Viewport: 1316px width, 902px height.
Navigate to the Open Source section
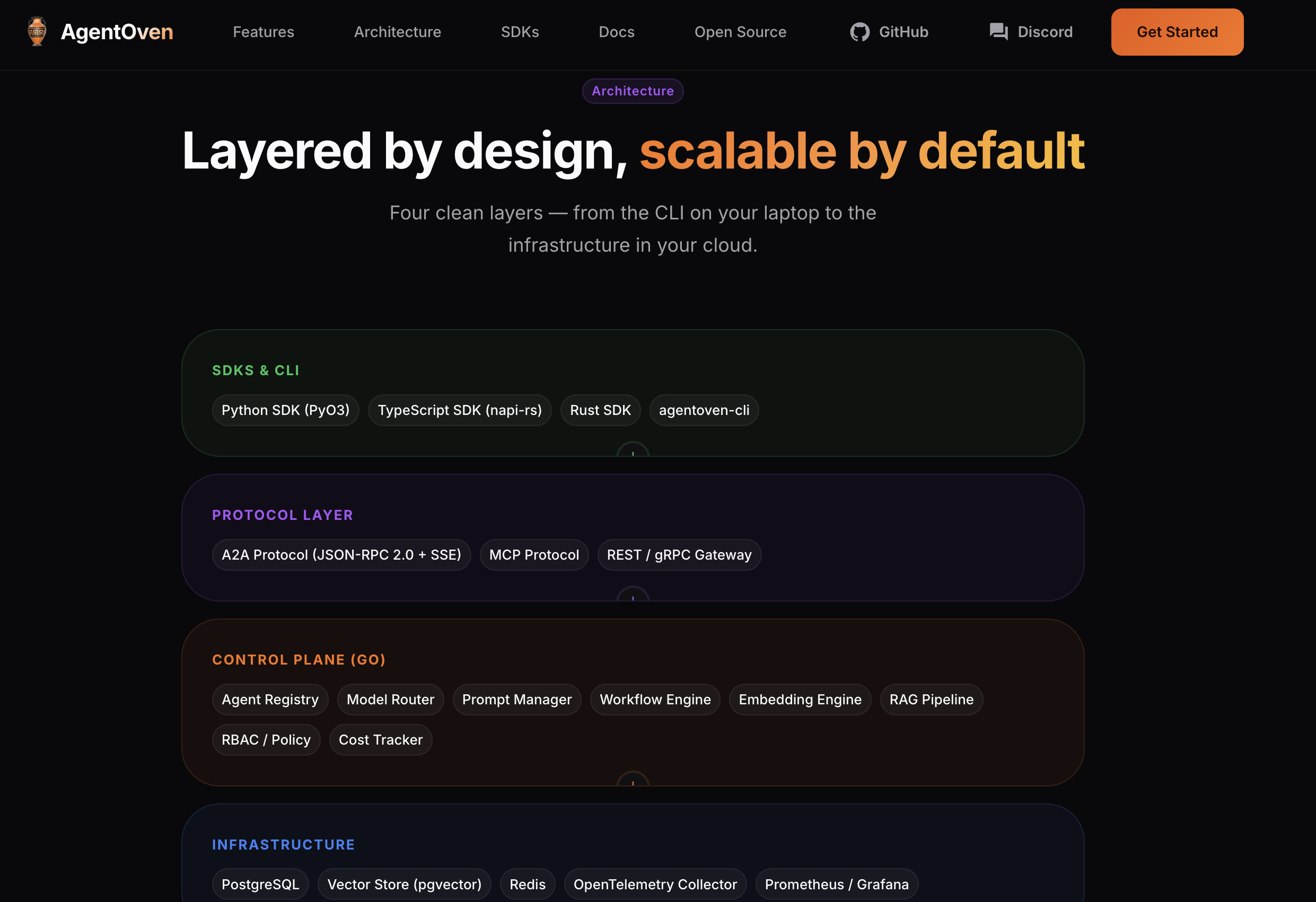[x=740, y=32]
